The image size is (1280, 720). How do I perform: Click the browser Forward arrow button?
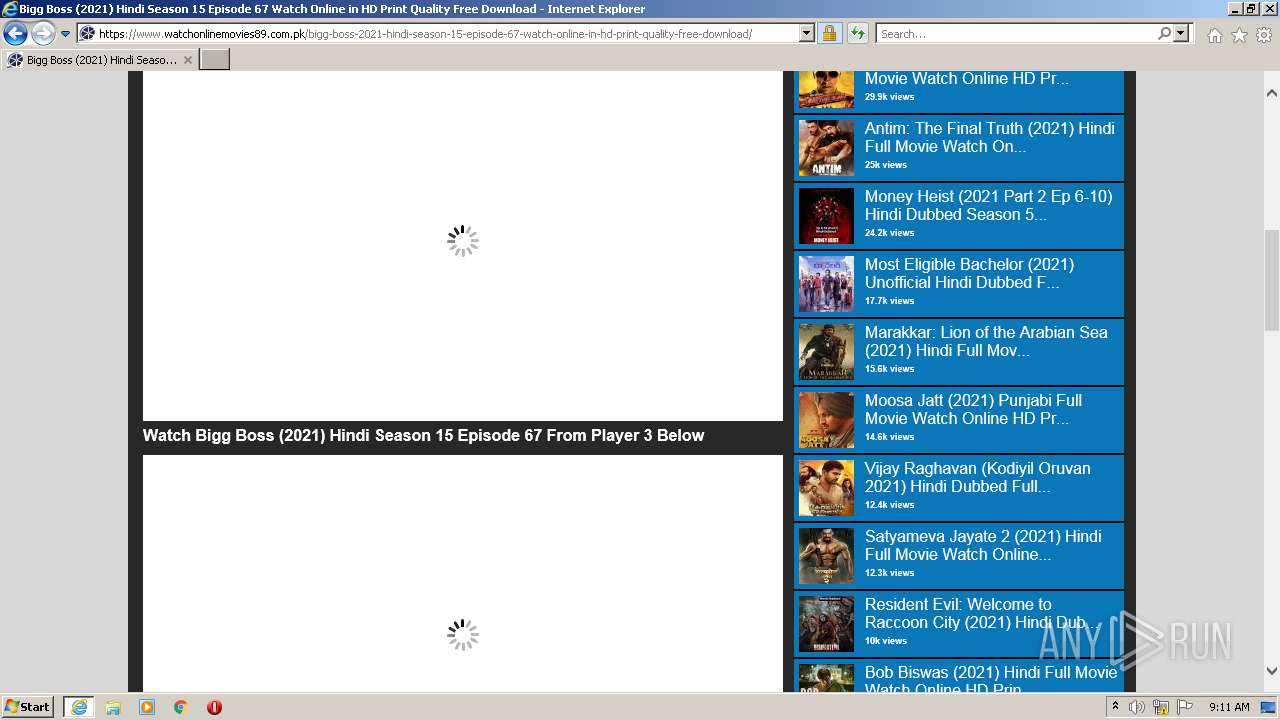point(43,34)
